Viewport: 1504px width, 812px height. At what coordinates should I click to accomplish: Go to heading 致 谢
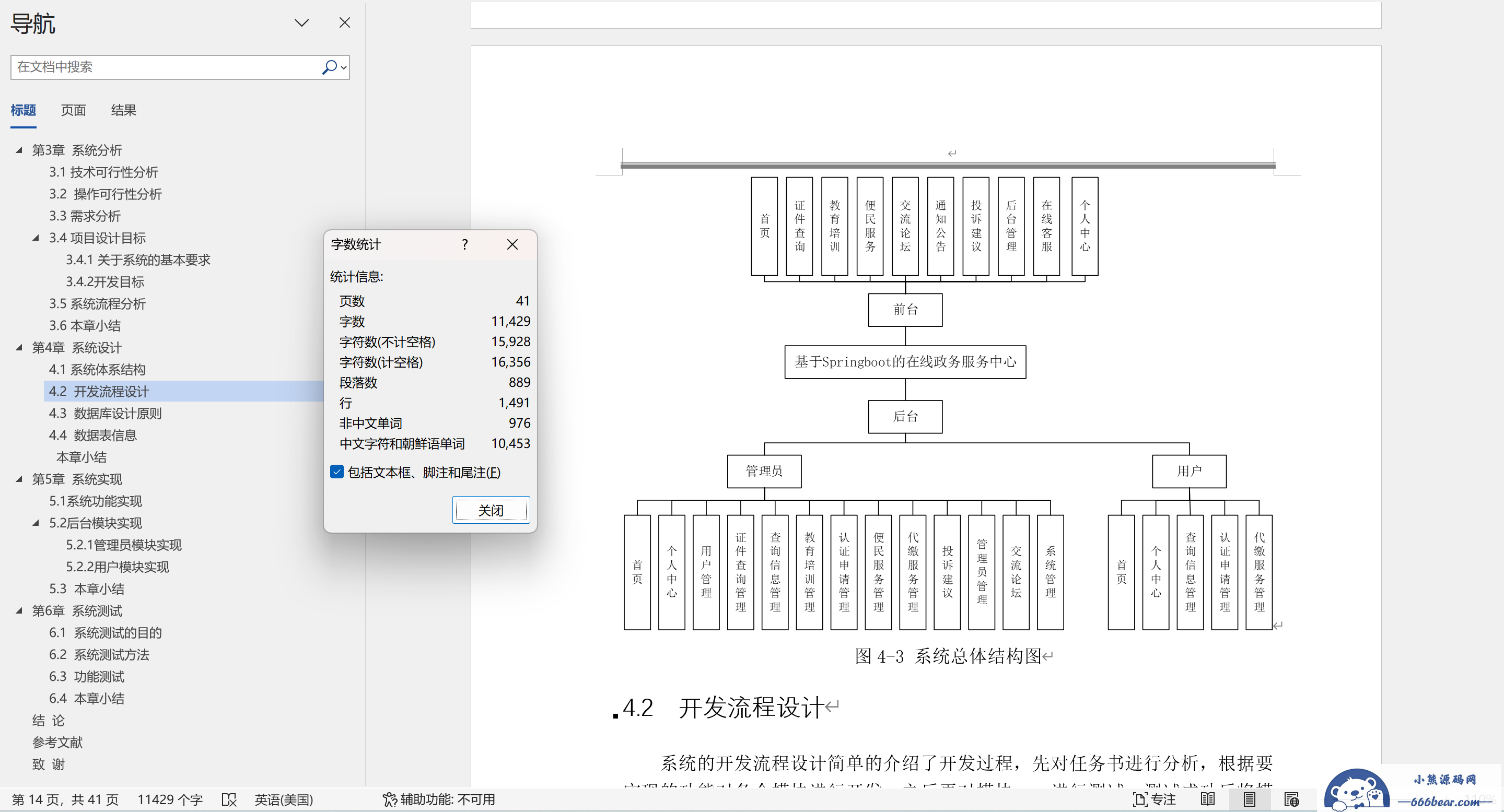pyautogui.click(x=49, y=764)
